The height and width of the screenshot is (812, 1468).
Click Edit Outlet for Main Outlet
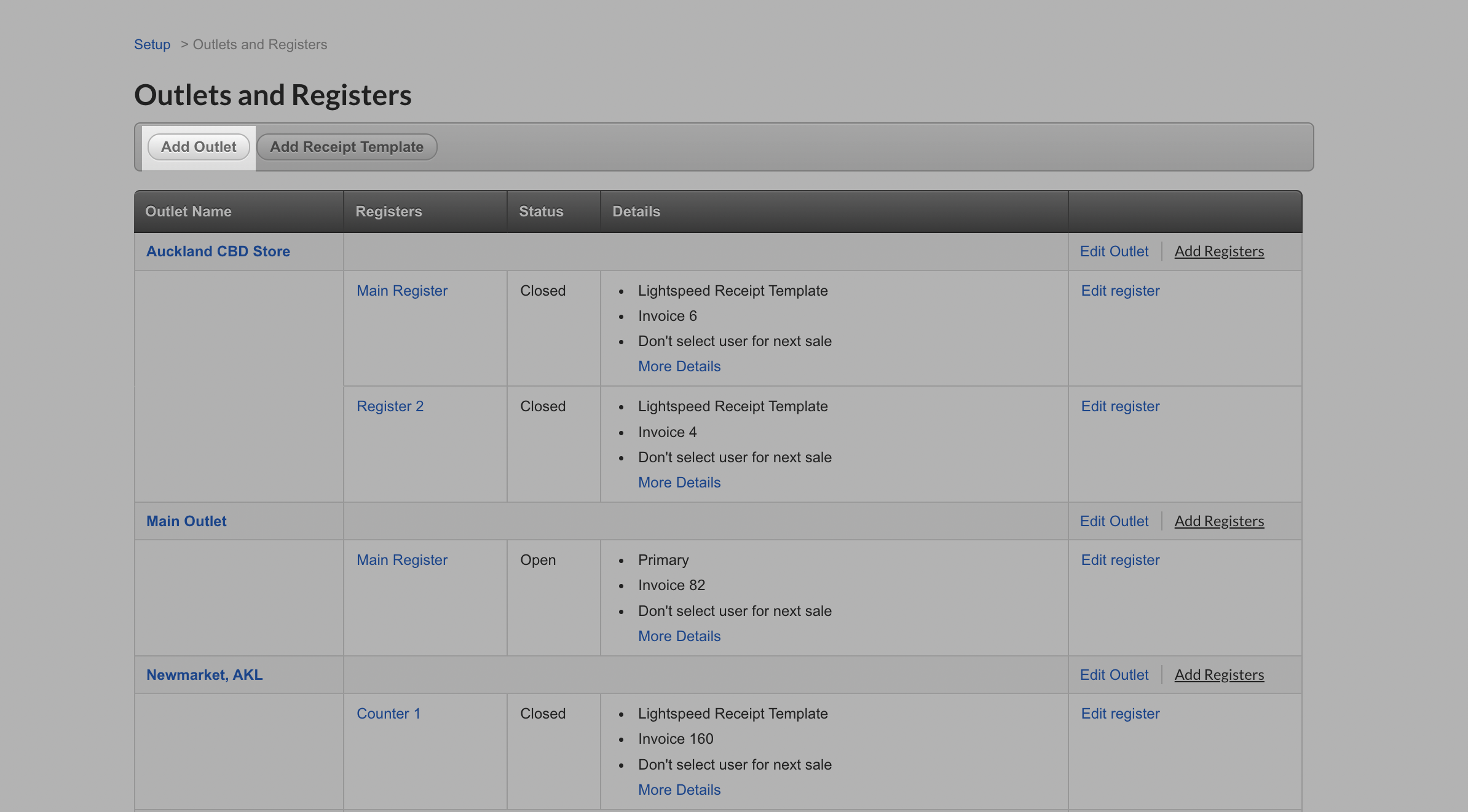coord(1114,521)
